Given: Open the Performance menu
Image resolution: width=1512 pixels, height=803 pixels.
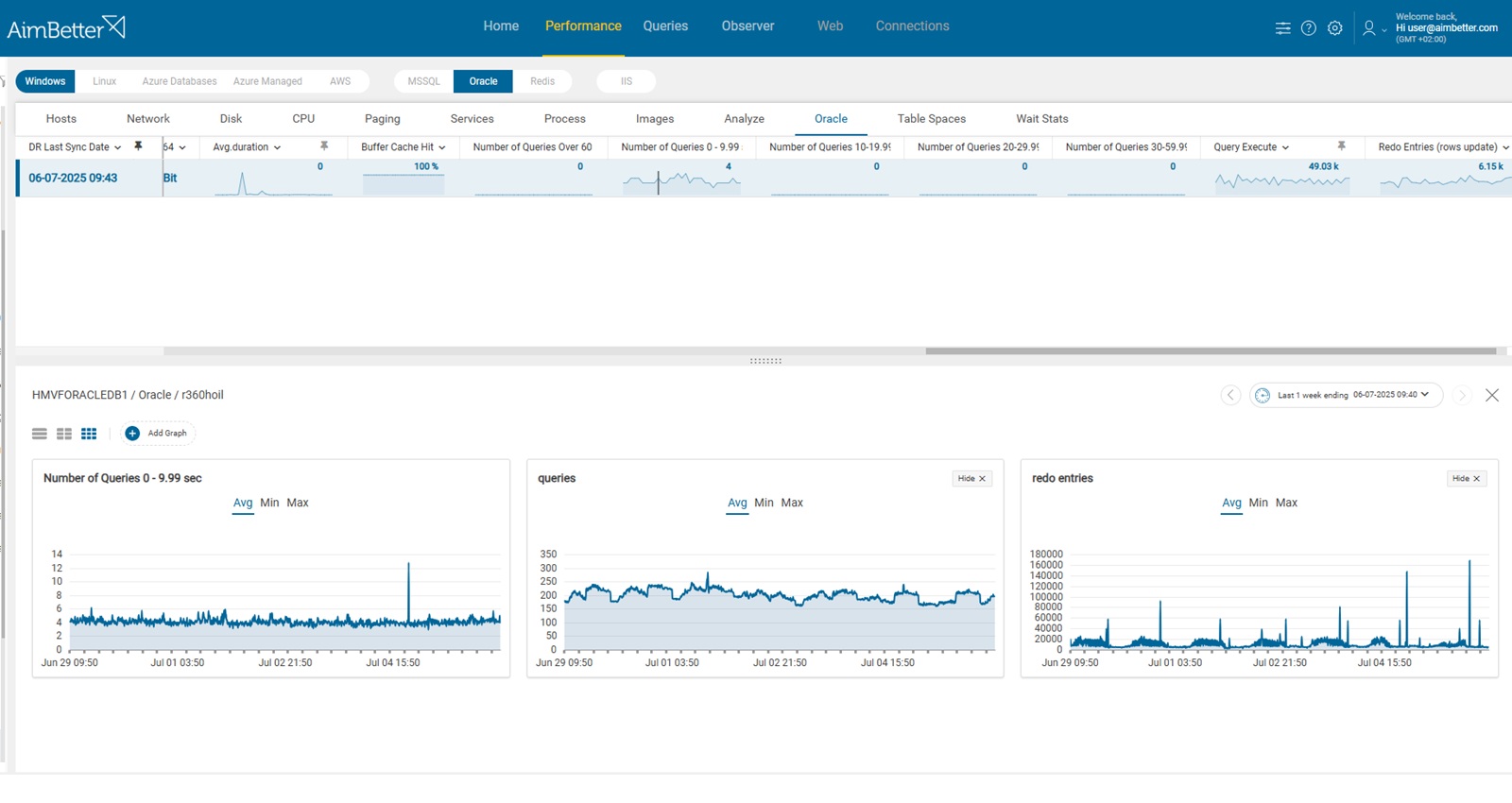Looking at the screenshot, I should pos(583,26).
